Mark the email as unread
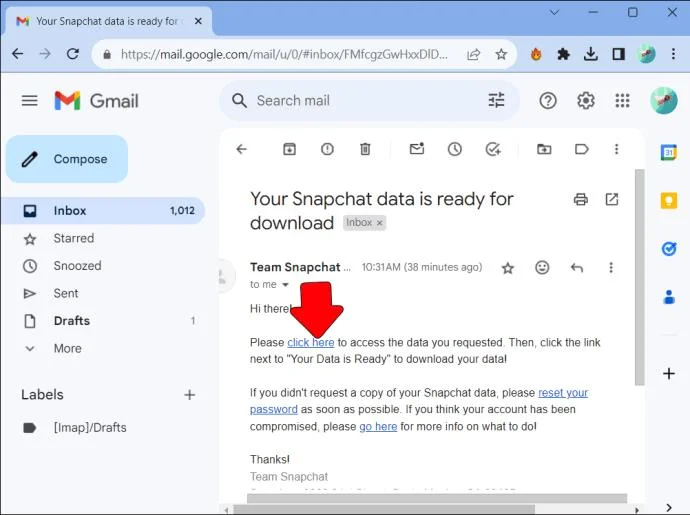690x515 pixels. click(417, 149)
